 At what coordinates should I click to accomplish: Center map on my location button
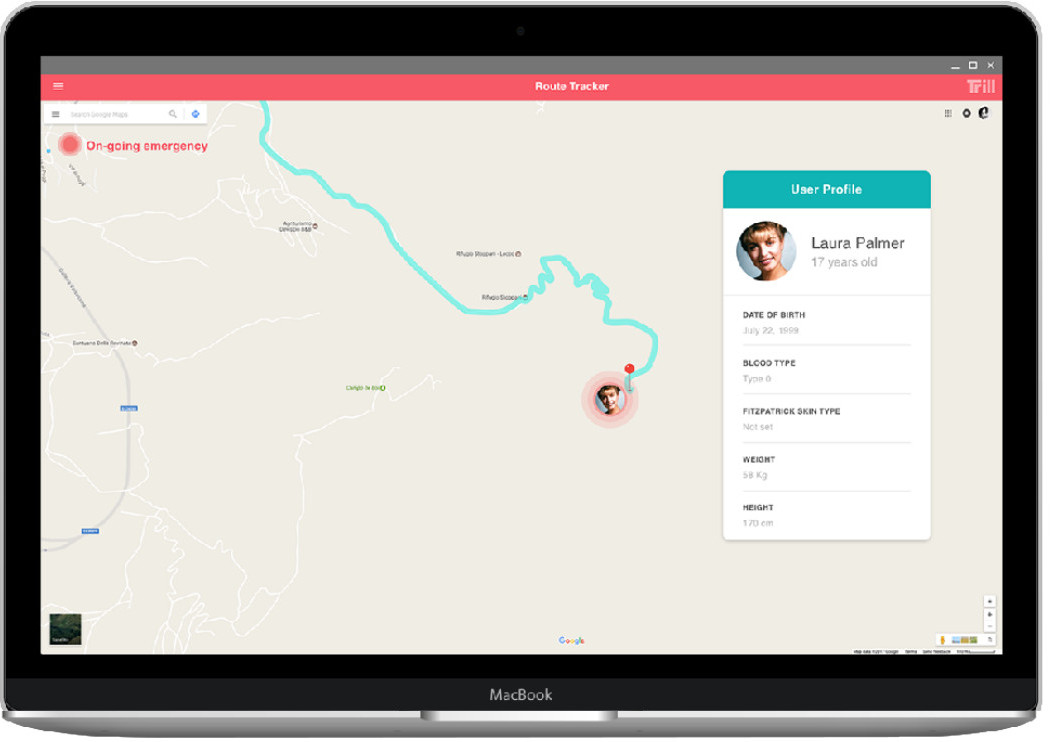[x=990, y=602]
